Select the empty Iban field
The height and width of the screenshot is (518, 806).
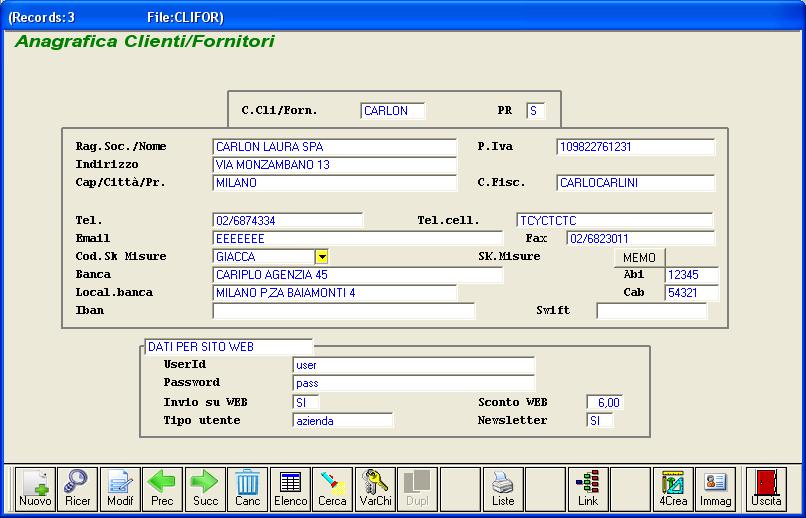coord(343,311)
